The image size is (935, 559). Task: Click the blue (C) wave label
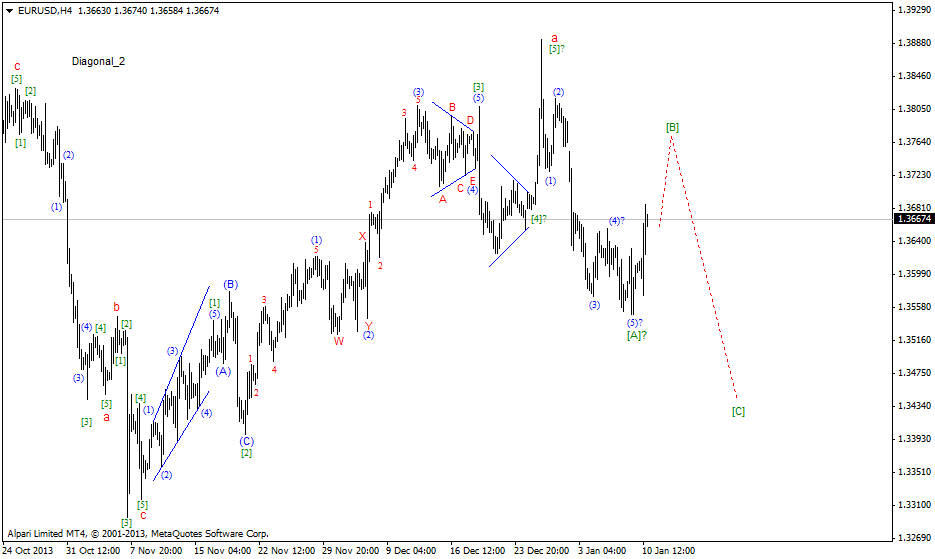(x=246, y=441)
